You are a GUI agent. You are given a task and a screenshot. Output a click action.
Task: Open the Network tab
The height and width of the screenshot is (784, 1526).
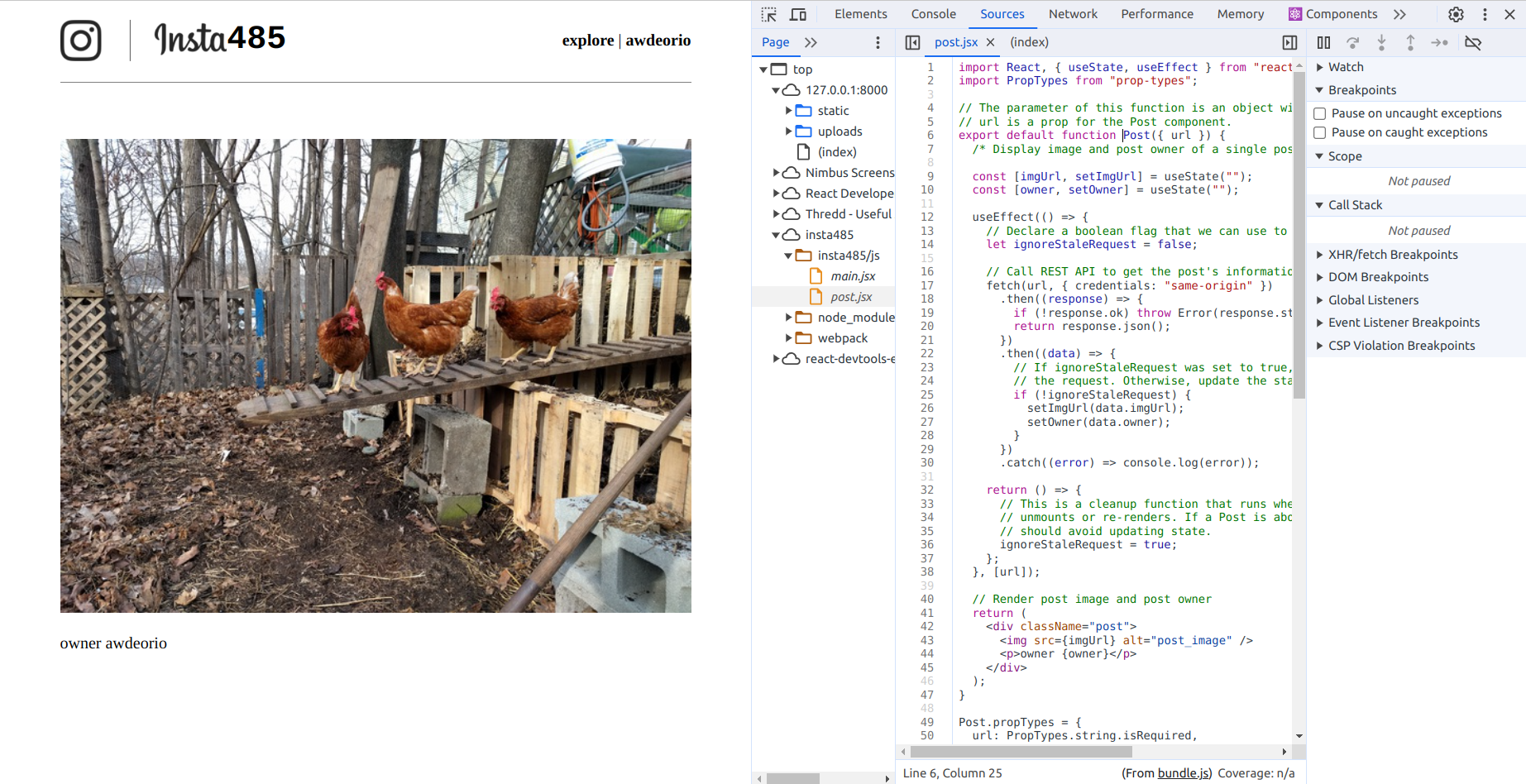point(1072,14)
